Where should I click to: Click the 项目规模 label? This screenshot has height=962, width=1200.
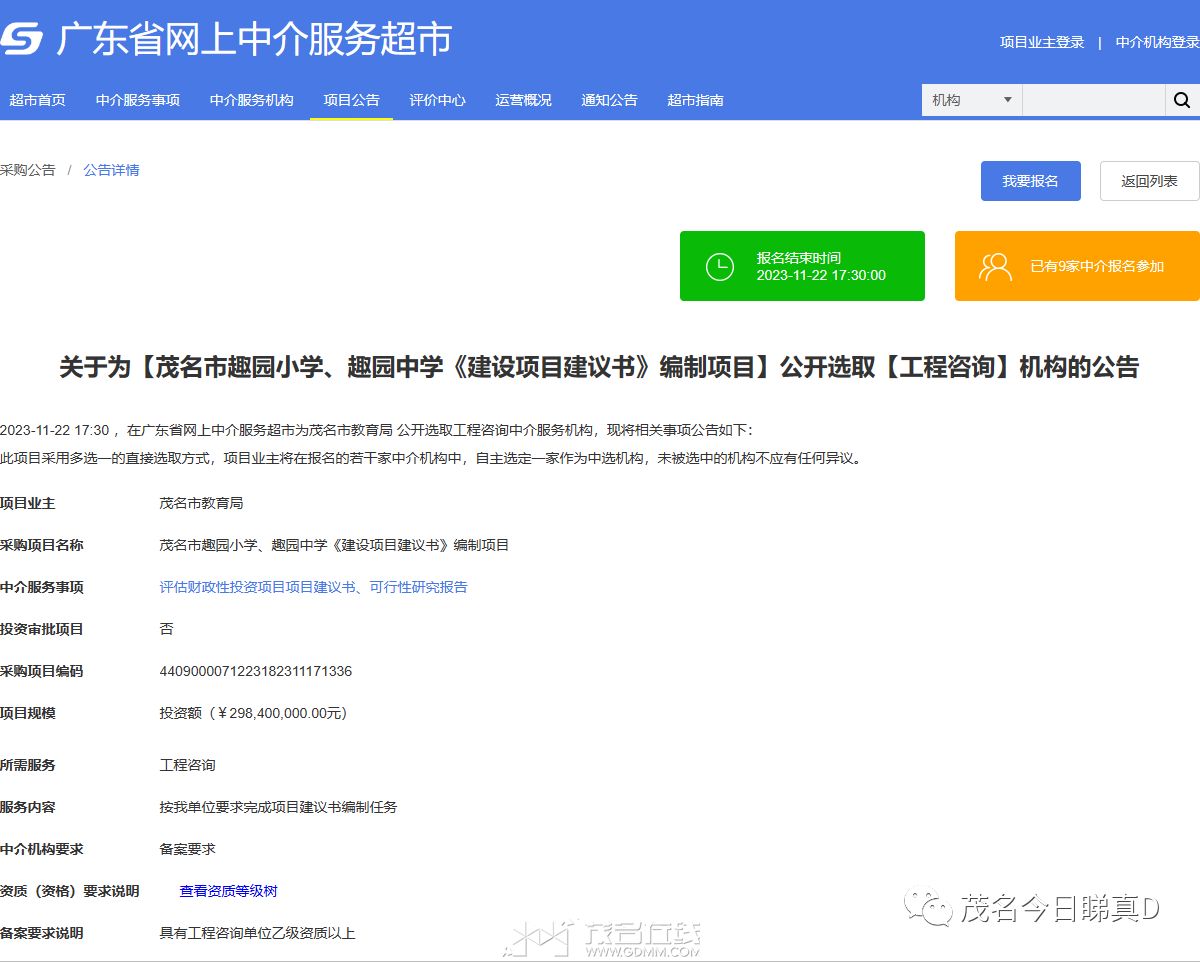[x=28, y=713]
